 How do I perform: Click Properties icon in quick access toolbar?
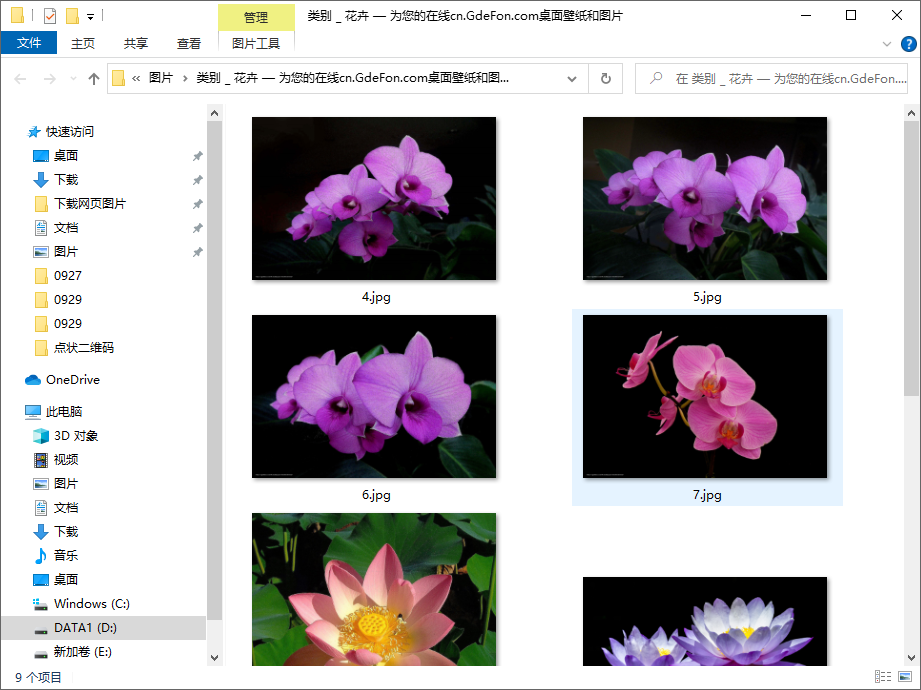point(50,16)
